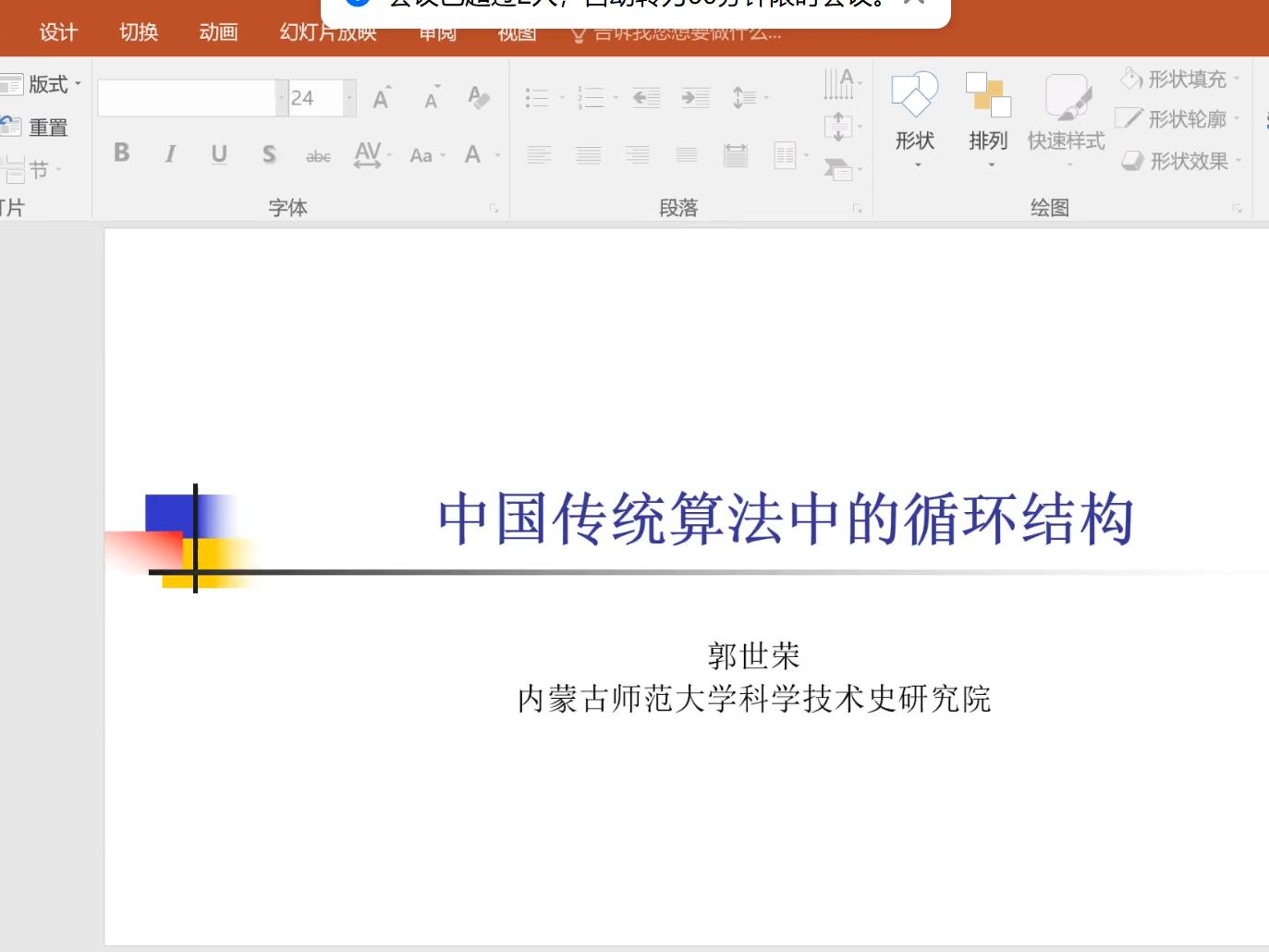Expand the 形状轮廓 dropdown arrow
The height and width of the screenshot is (952, 1269).
[x=1237, y=118]
